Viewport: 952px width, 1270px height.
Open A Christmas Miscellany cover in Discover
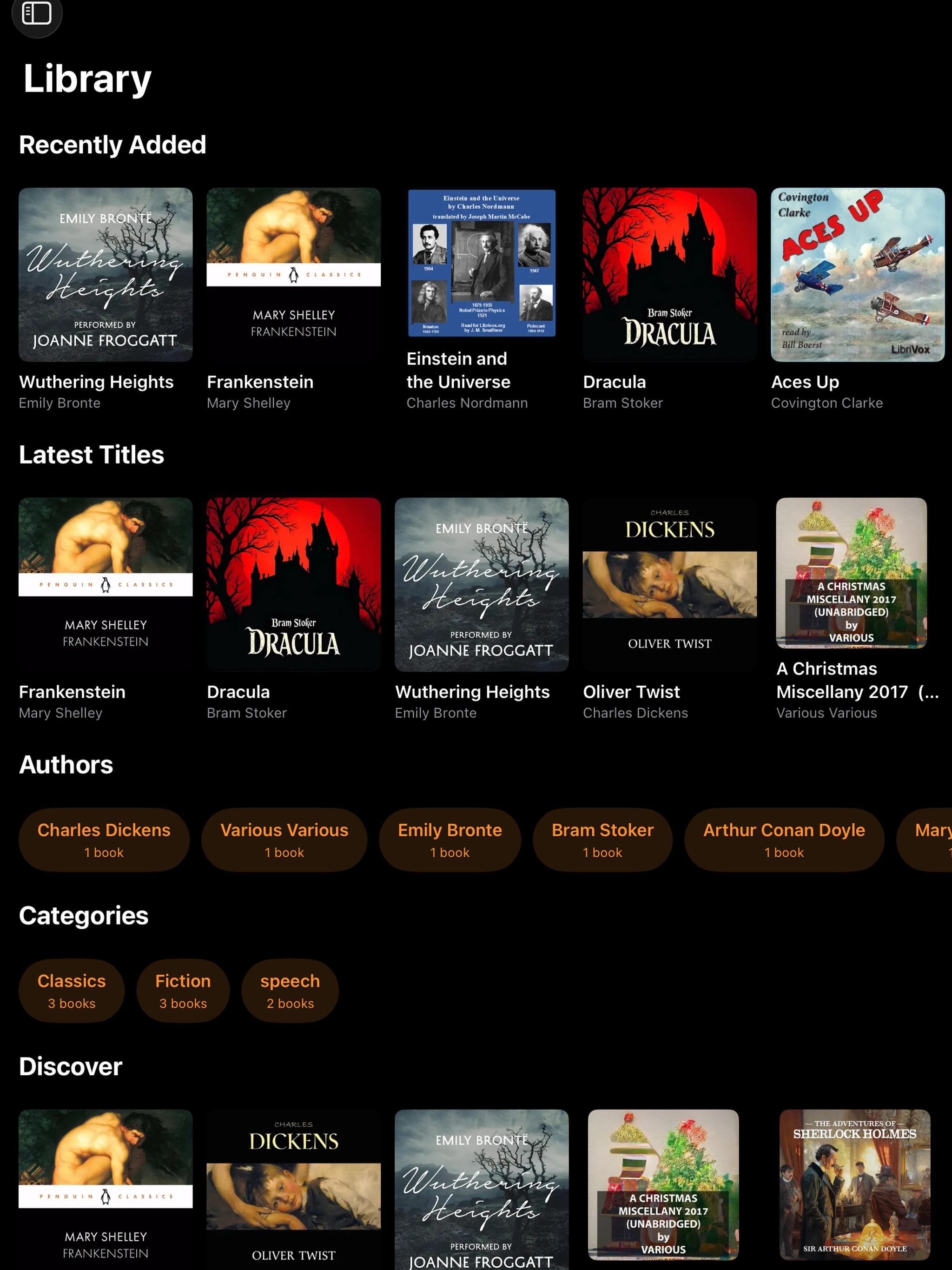(x=663, y=1185)
